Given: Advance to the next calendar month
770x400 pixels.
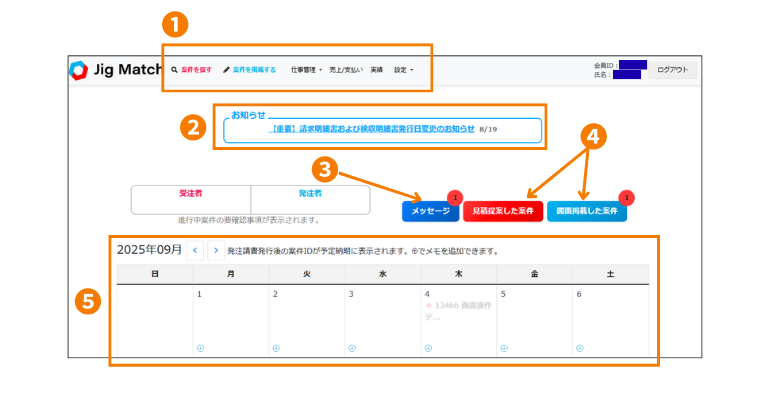Looking at the screenshot, I should pyautogui.click(x=215, y=250).
